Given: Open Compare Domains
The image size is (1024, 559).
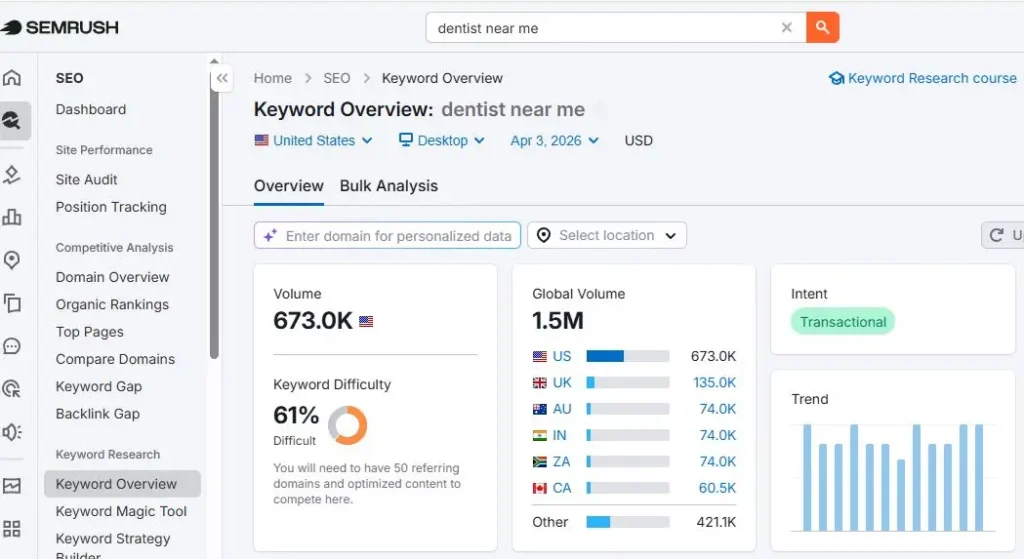Looking at the screenshot, I should 115,359.
